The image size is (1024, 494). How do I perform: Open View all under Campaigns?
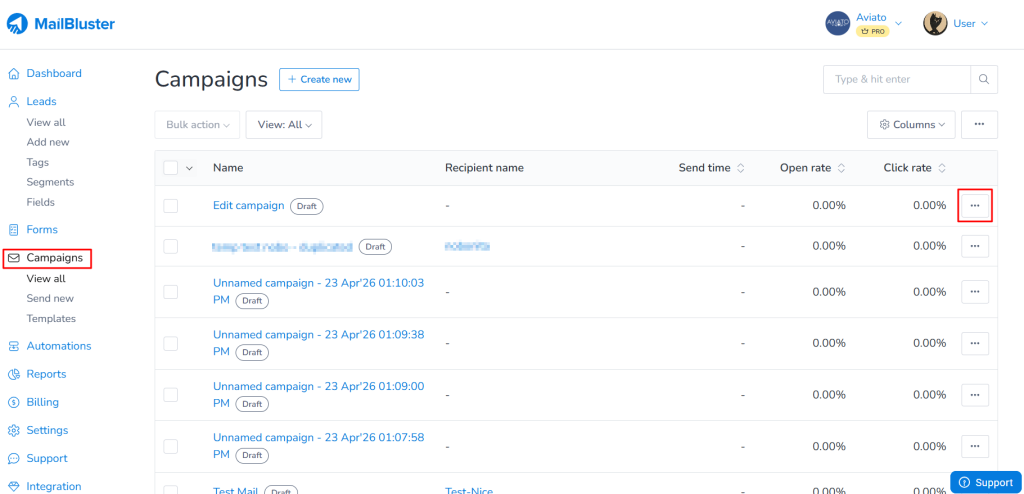point(46,278)
